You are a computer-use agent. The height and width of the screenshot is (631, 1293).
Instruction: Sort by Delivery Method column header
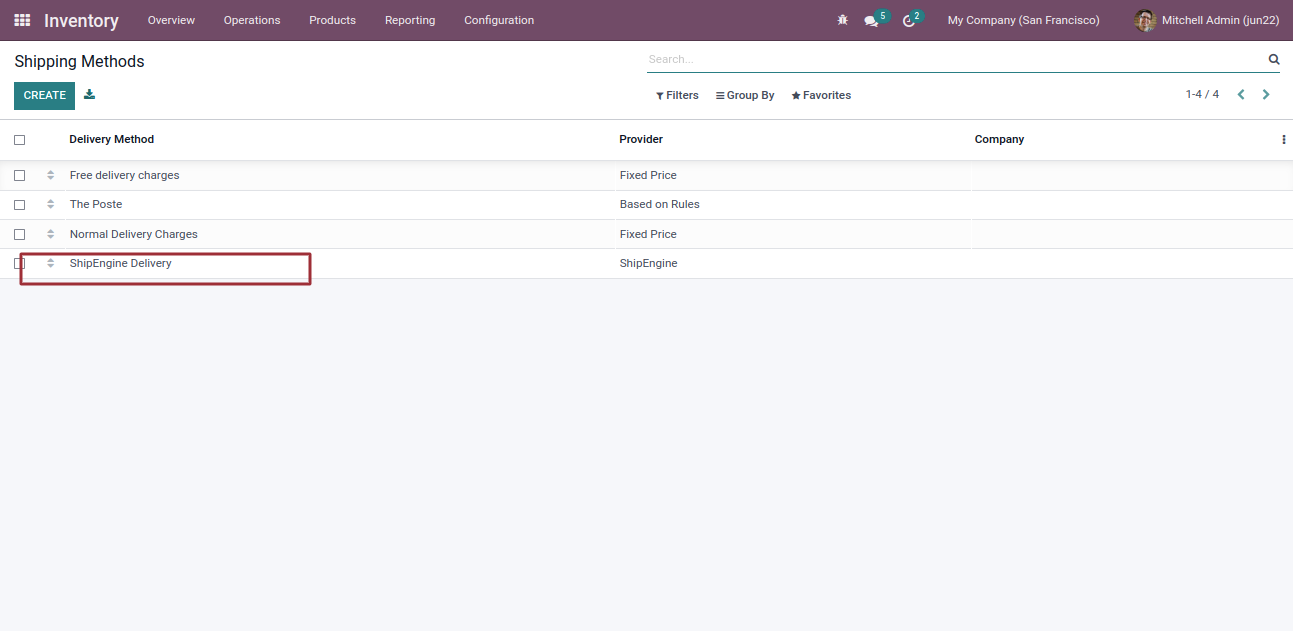112,139
